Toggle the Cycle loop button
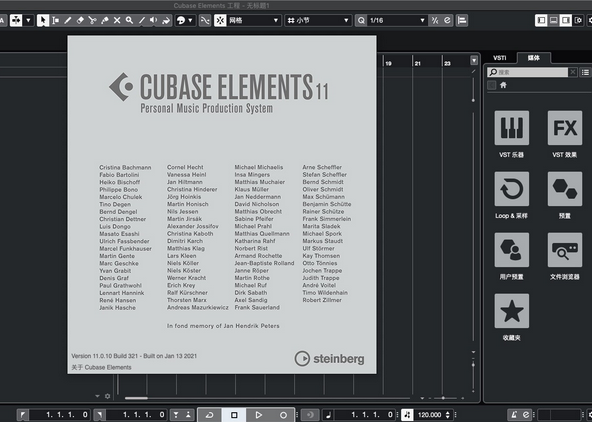The image size is (592, 422). tap(210, 415)
